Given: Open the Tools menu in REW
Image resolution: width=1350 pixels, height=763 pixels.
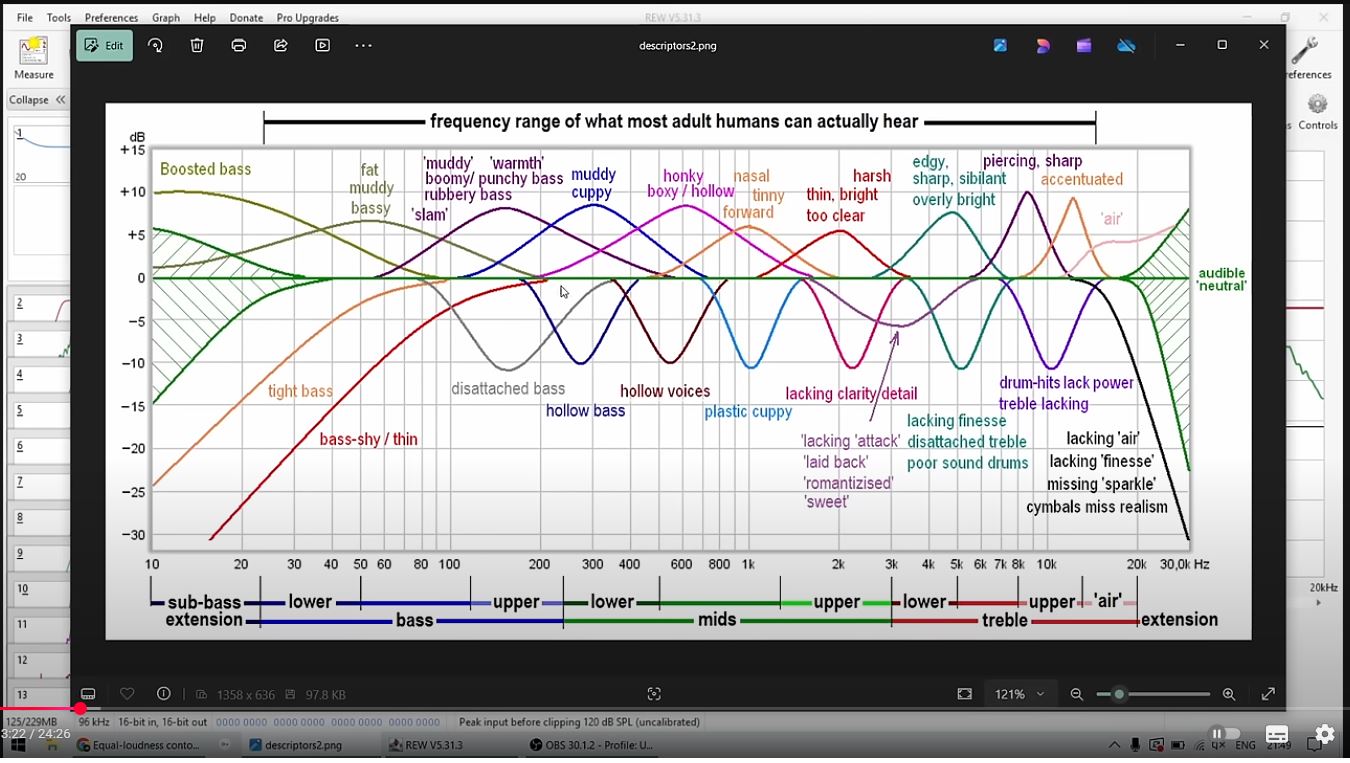Looking at the screenshot, I should (x=59, y=17).
